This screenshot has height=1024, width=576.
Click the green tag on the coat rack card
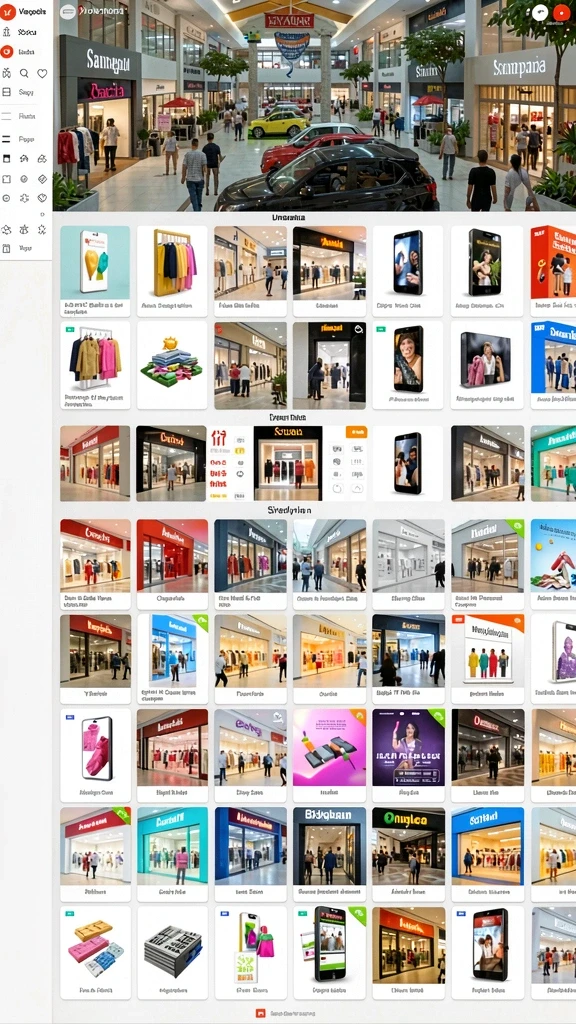click(x=70, y=330)
